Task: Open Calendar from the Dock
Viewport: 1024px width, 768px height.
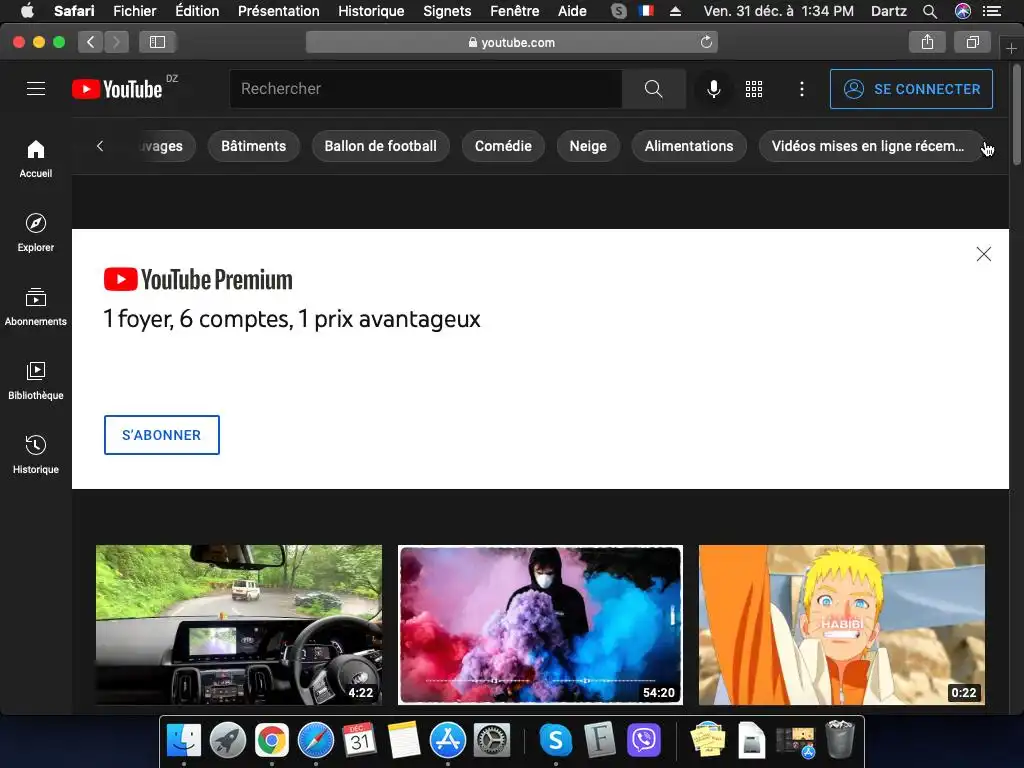Action: click(x=359, y=740)
